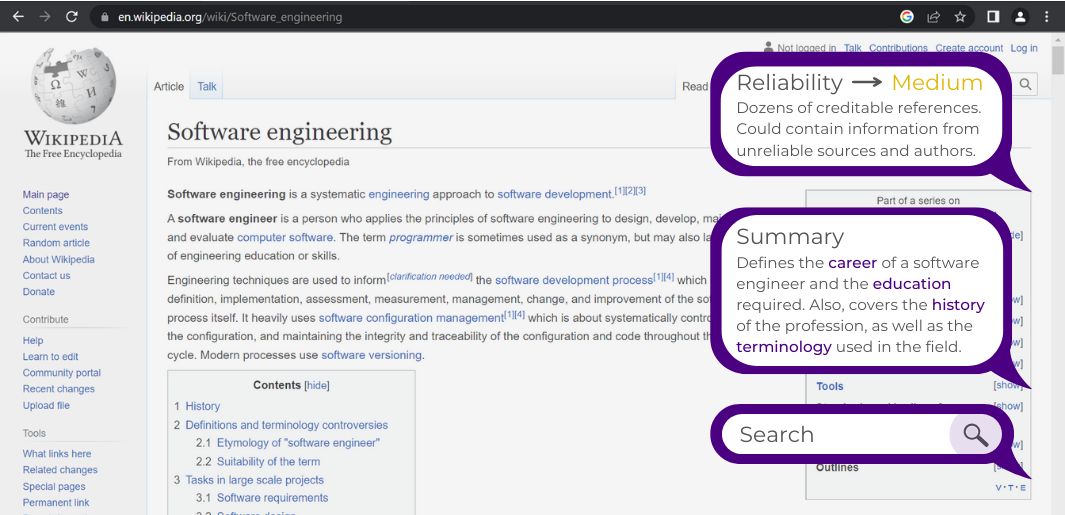Open Recent changes link
1065x515 pixels.
(x=58, y=389)
